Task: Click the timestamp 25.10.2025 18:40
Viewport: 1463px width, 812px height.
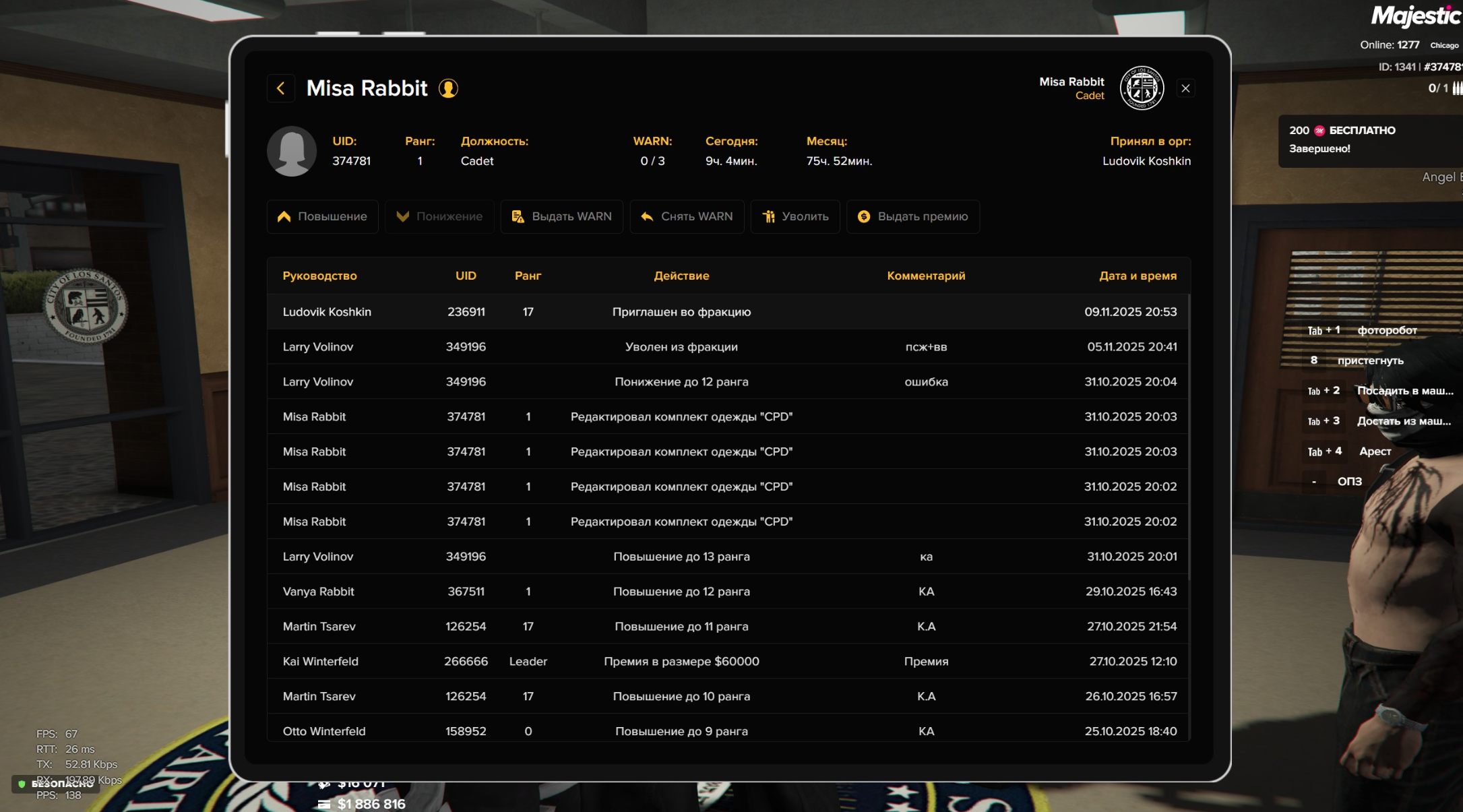Action: (1131, 732)
